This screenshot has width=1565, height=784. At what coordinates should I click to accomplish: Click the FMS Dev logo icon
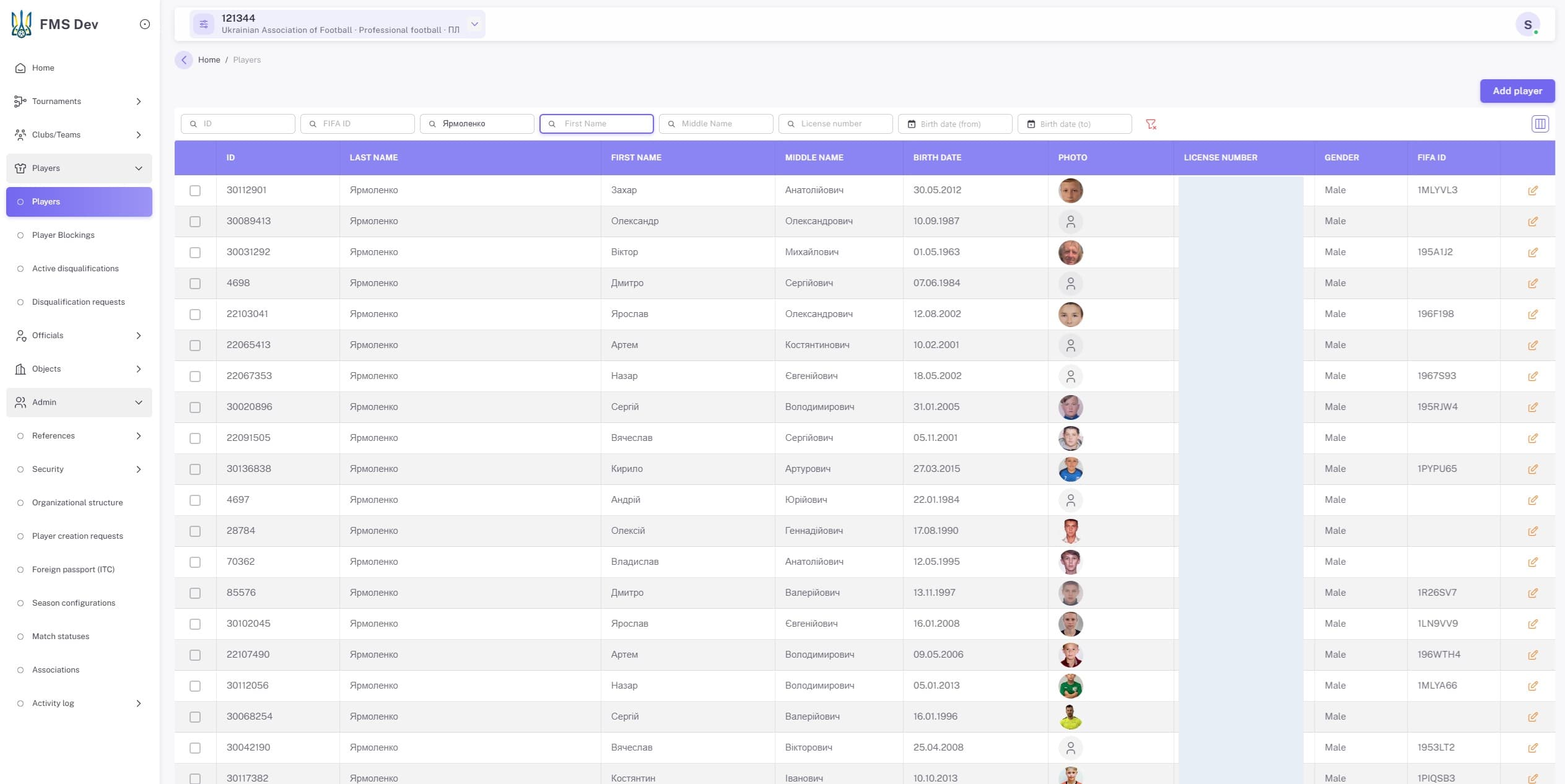coord(22,24)
